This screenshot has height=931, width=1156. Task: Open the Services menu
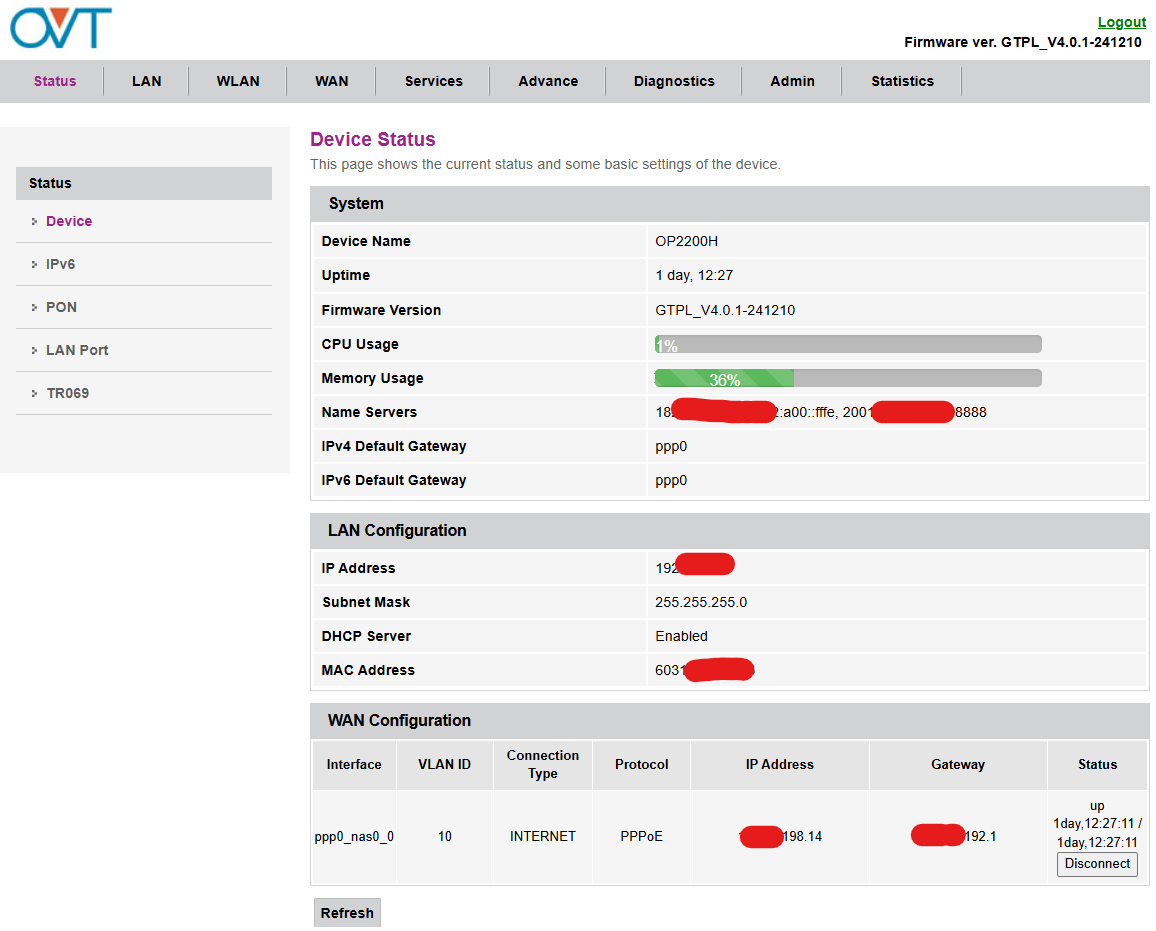click(x=433, y=81)
